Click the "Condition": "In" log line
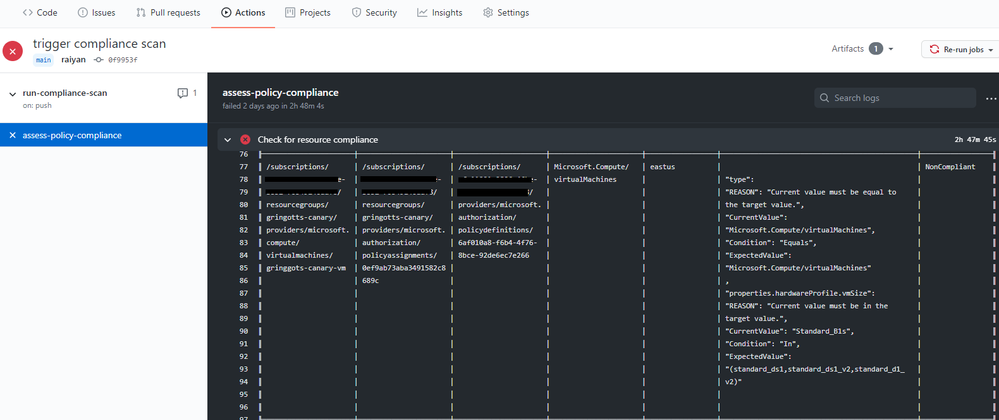 [764, 344]
